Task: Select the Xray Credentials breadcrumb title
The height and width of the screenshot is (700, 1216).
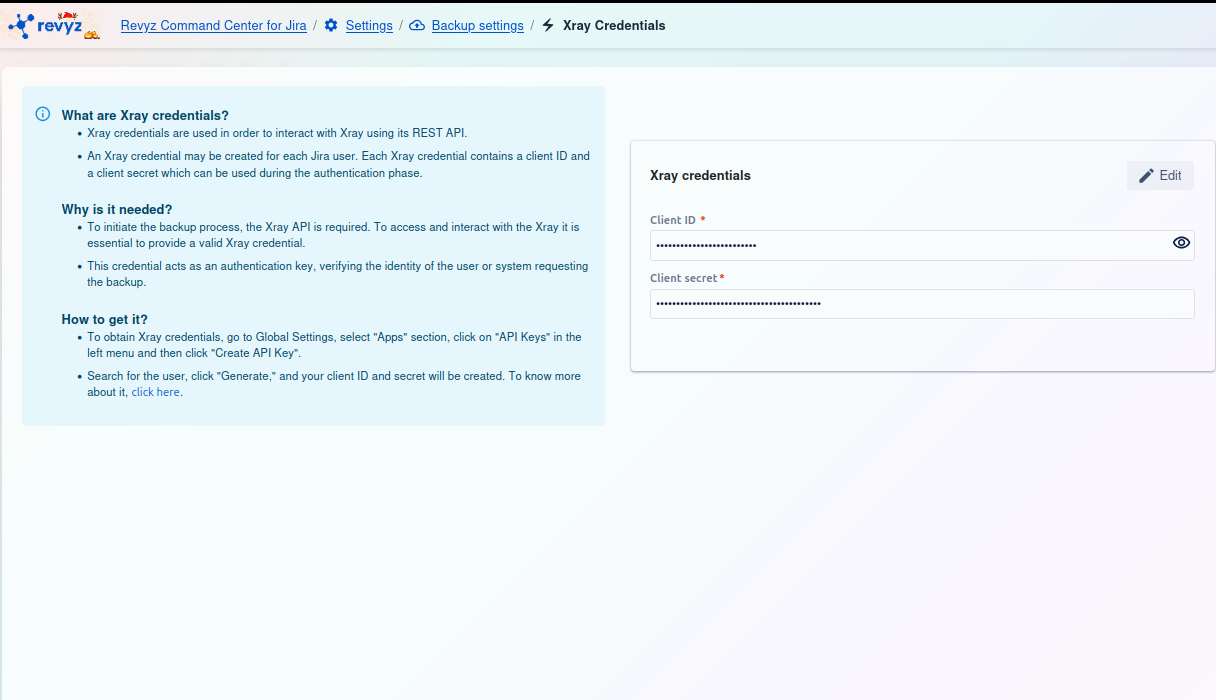Action: coord(614,25)
